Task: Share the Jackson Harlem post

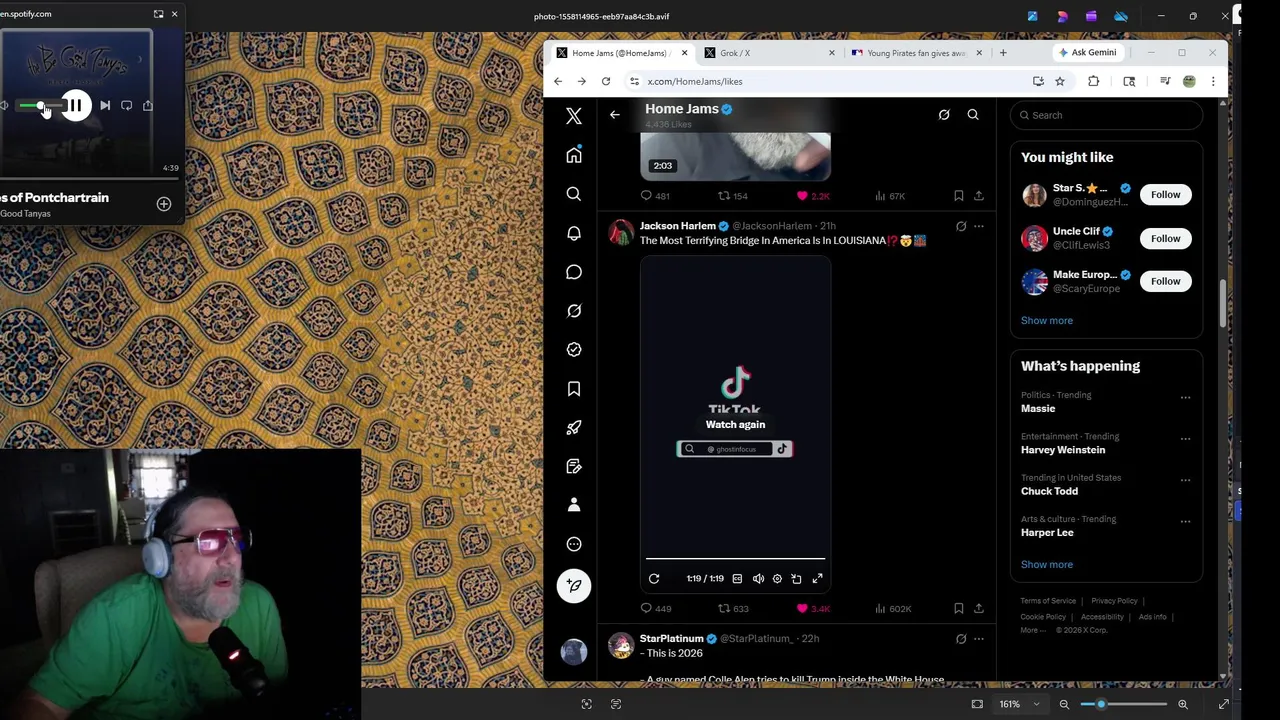Action: 978,608
